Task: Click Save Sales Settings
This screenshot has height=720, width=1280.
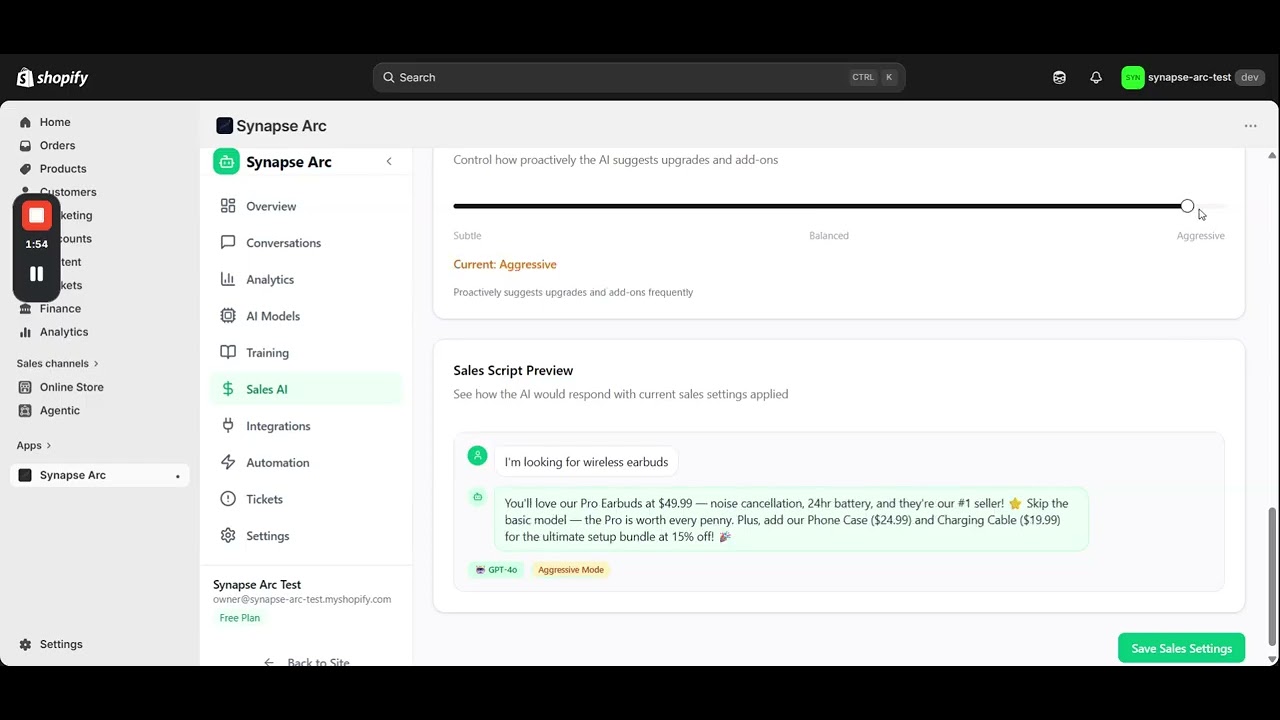Action: click(x=1181, y=648)
